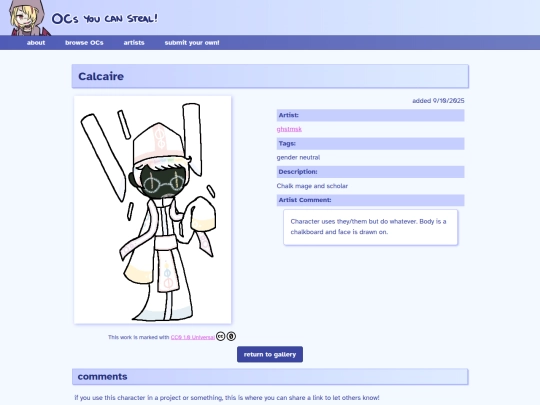Click the Calcaire title heading

tap(101, 76)
